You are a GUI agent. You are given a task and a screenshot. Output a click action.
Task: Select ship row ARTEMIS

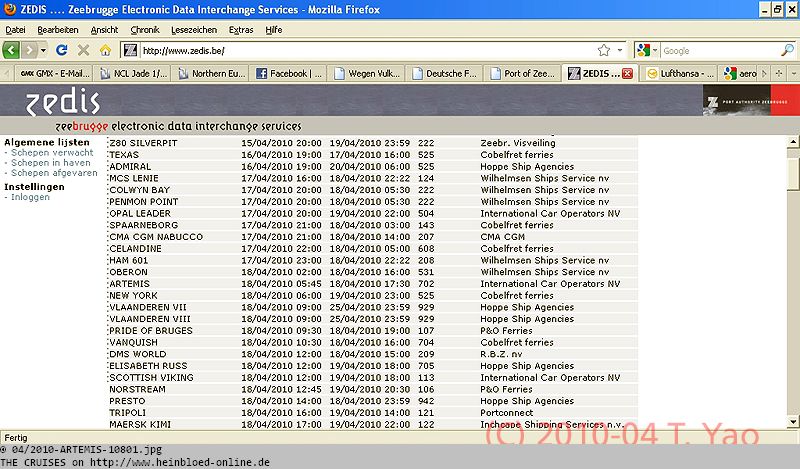click(x=372, y=284)
